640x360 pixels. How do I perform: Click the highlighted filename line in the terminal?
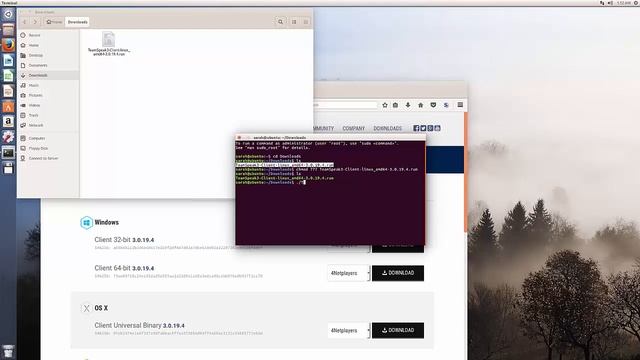(x=284, y=165)
